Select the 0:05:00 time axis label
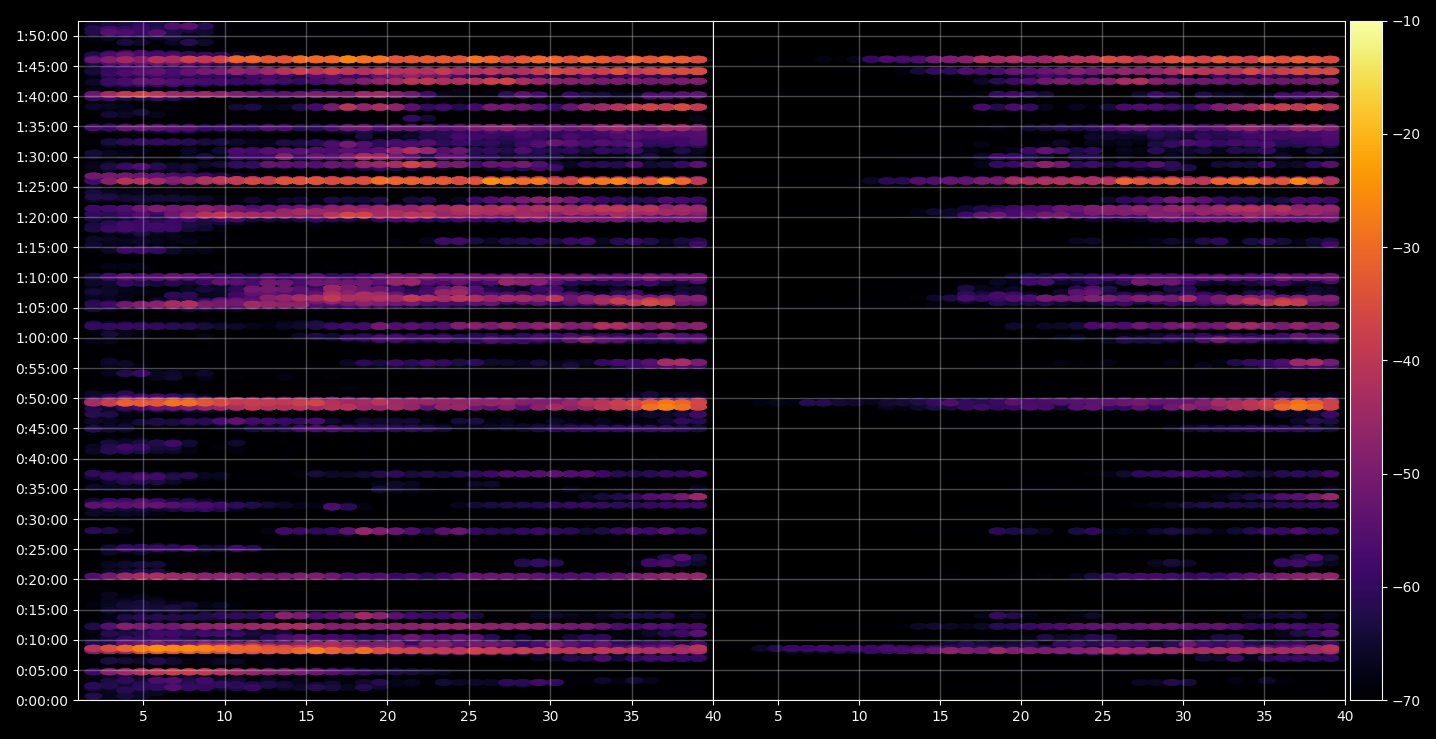1436x739 pixels. [x=42, y=670]
